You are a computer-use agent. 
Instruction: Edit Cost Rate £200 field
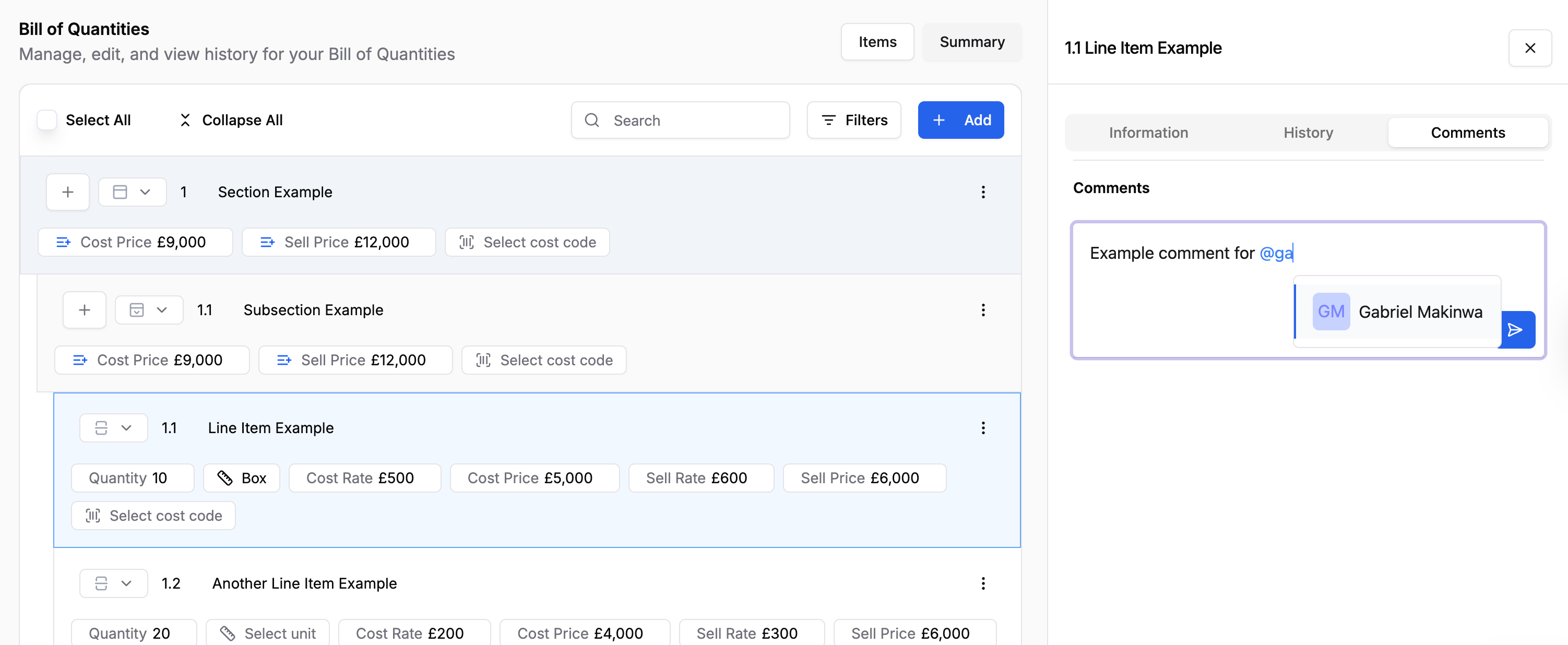[414, 634]
